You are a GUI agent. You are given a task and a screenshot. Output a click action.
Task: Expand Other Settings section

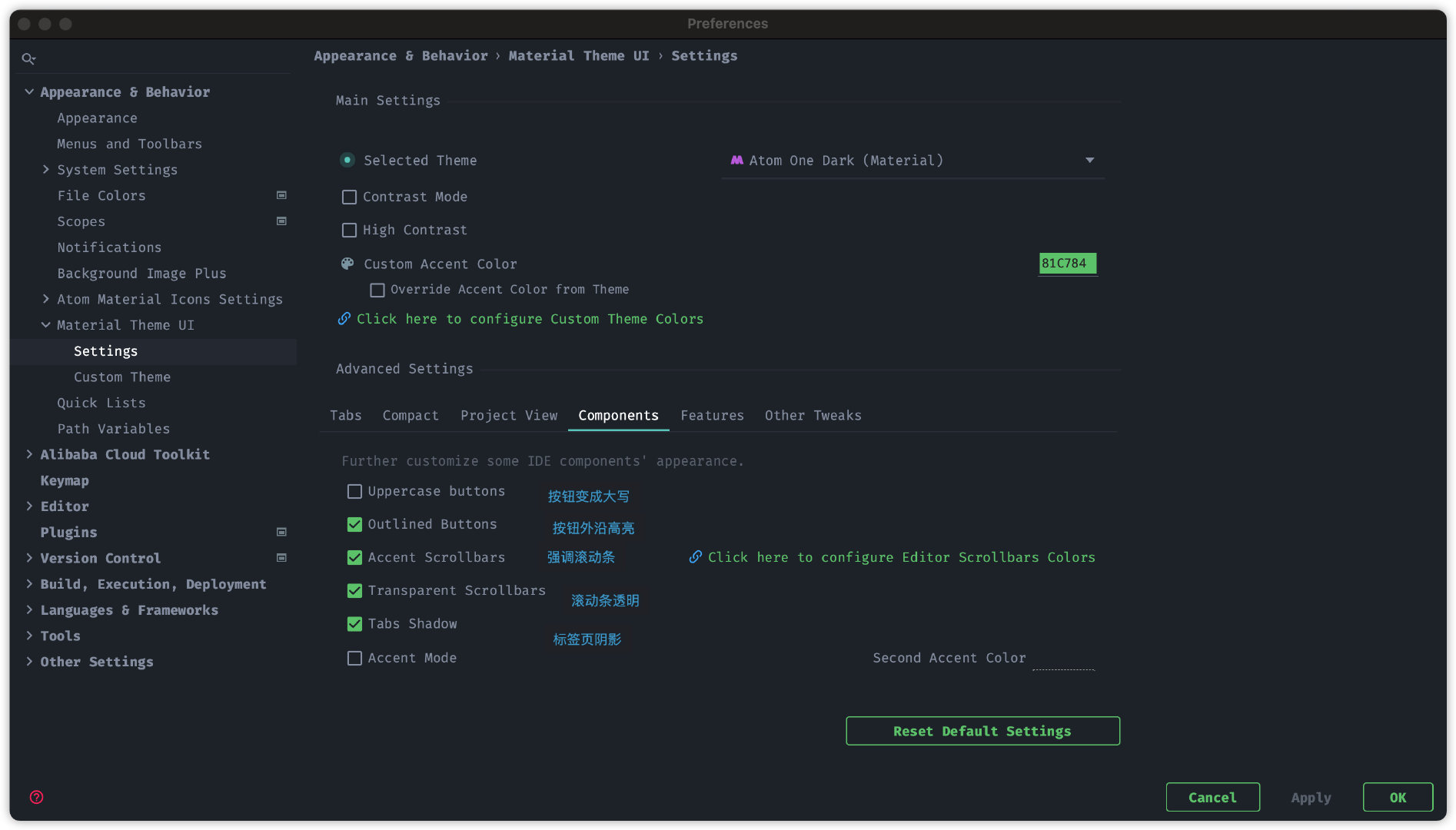pyautogui.click(x=29, y=662)
